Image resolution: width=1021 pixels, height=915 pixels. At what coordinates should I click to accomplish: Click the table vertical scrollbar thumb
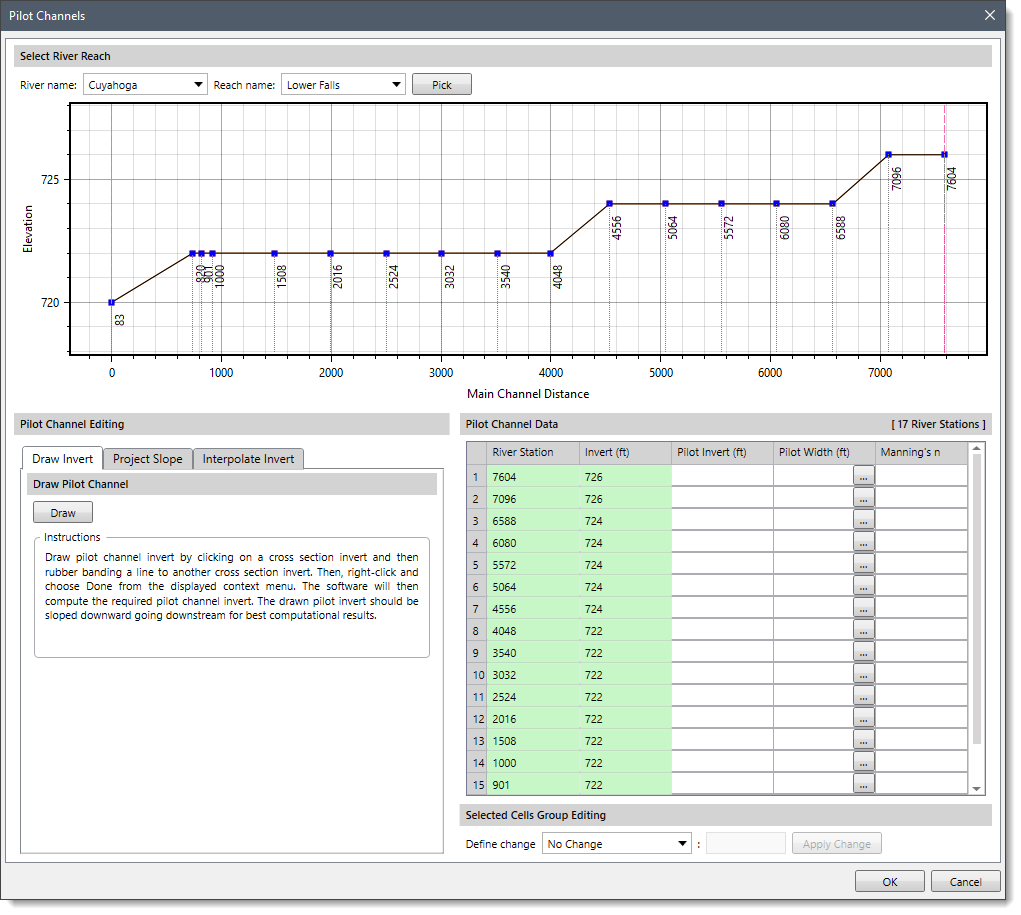pyautogui.click(x=976, y=599)
